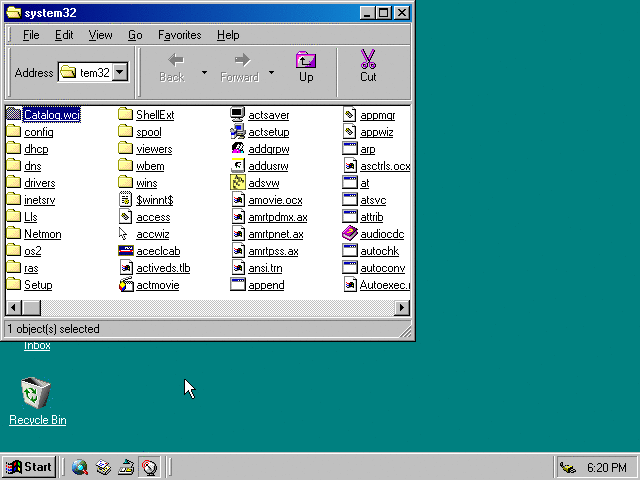
Task: Click the Inbox desktop link
Action: [x=37, y=345]
